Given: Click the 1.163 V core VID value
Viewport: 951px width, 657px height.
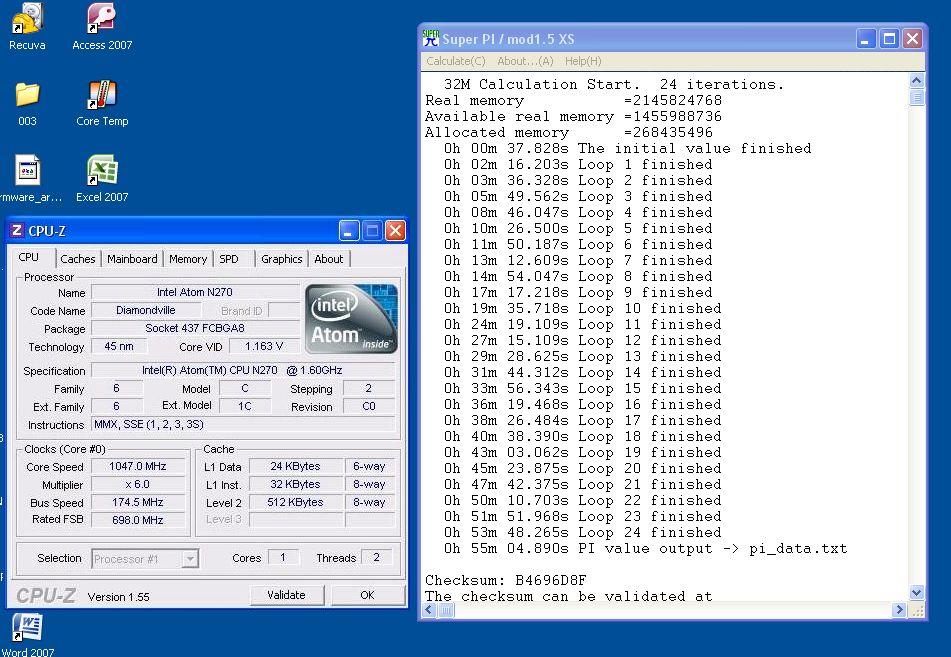Looking at the screenshot, I should coord(264,346).
